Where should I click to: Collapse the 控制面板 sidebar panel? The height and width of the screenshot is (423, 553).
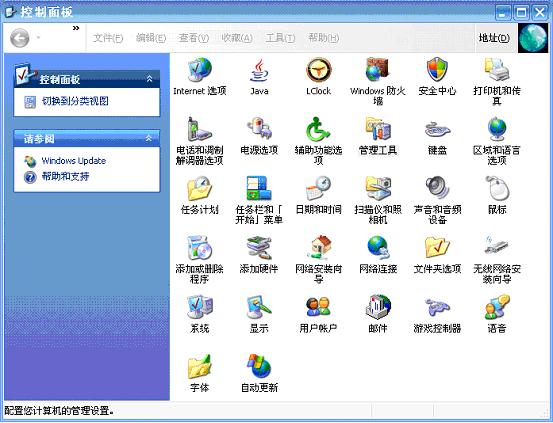[149, 79]
